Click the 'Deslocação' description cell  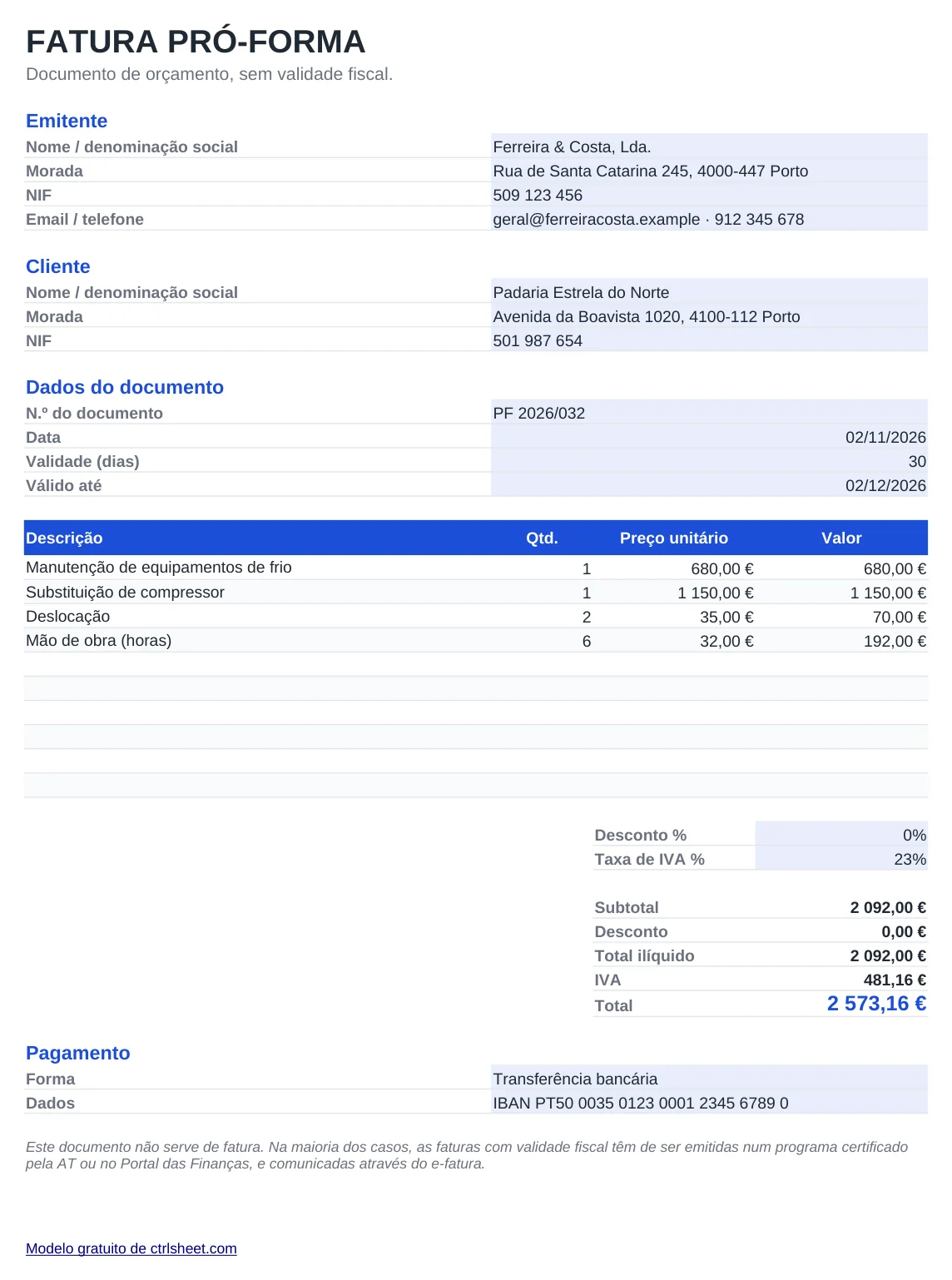(x=67, y=616)
